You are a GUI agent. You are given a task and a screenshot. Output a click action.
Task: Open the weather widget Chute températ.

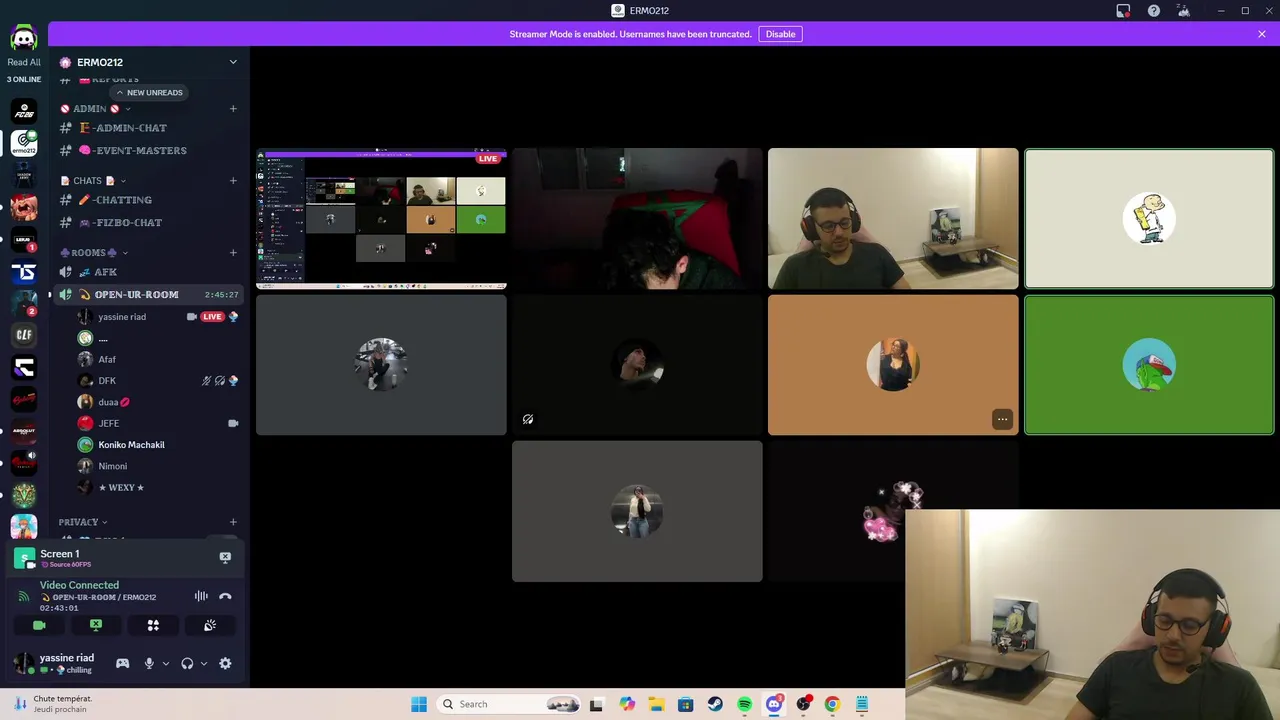53,704
